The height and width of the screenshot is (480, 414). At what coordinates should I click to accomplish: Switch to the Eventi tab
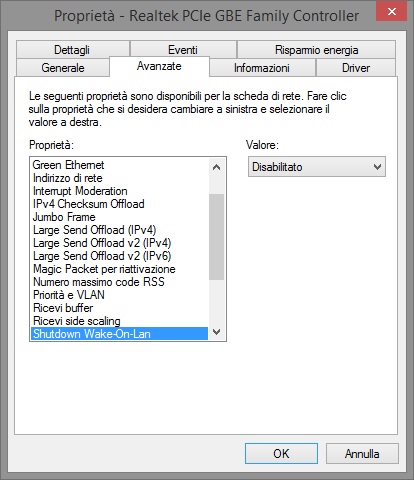click(x=183, y=50)
